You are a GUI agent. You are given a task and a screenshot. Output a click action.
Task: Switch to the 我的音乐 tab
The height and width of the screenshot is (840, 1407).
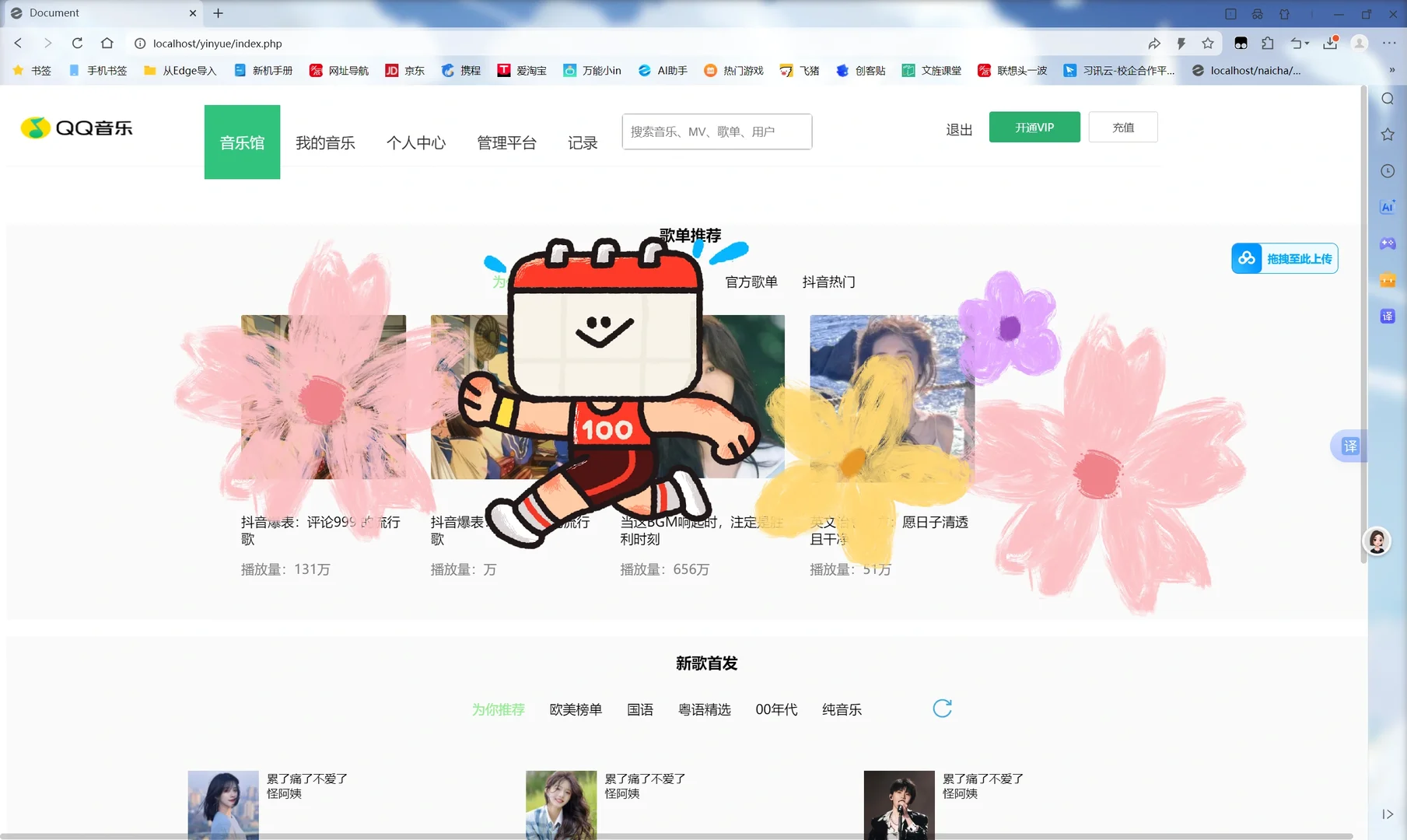pyautogui.click(x=326, y=142)
